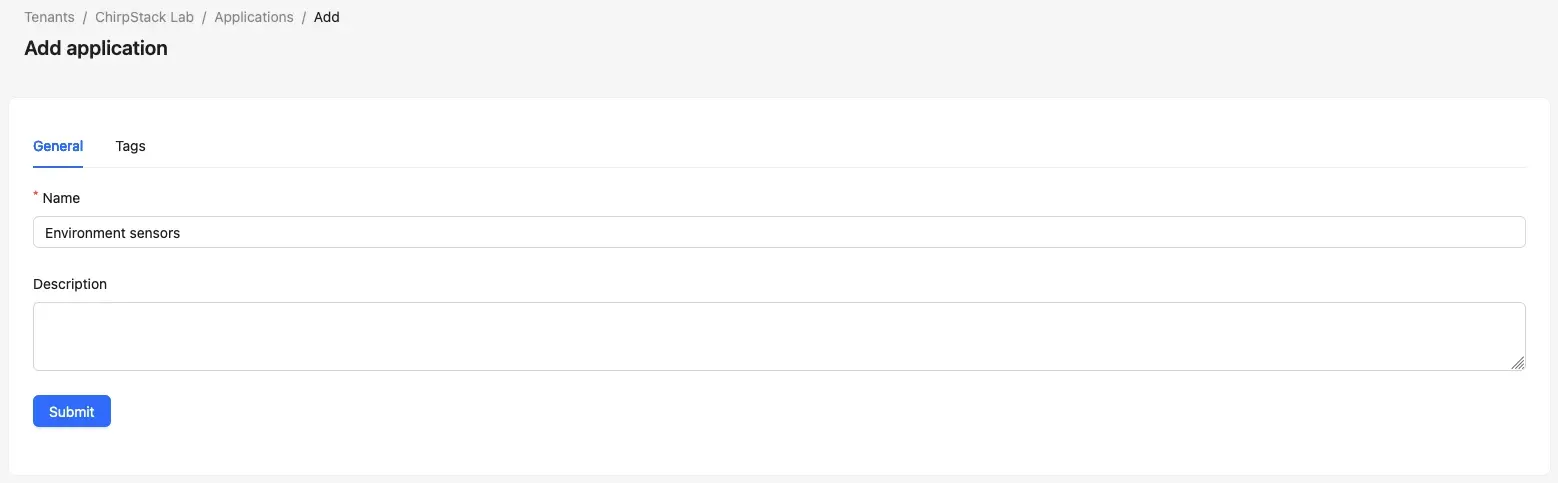The height and width of the screenshot is (483, 1558).
Task: Click the first slash separator after Tenants
Action: coord(85,17)
